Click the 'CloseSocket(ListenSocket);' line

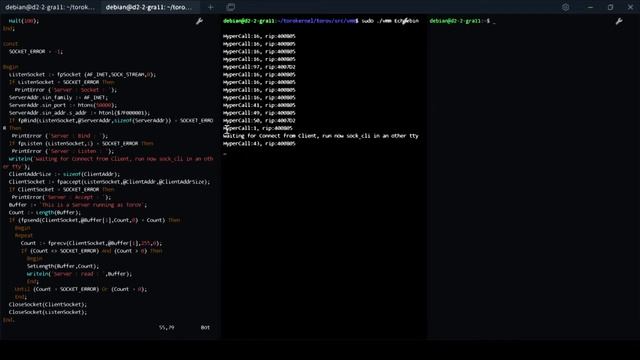48,312
